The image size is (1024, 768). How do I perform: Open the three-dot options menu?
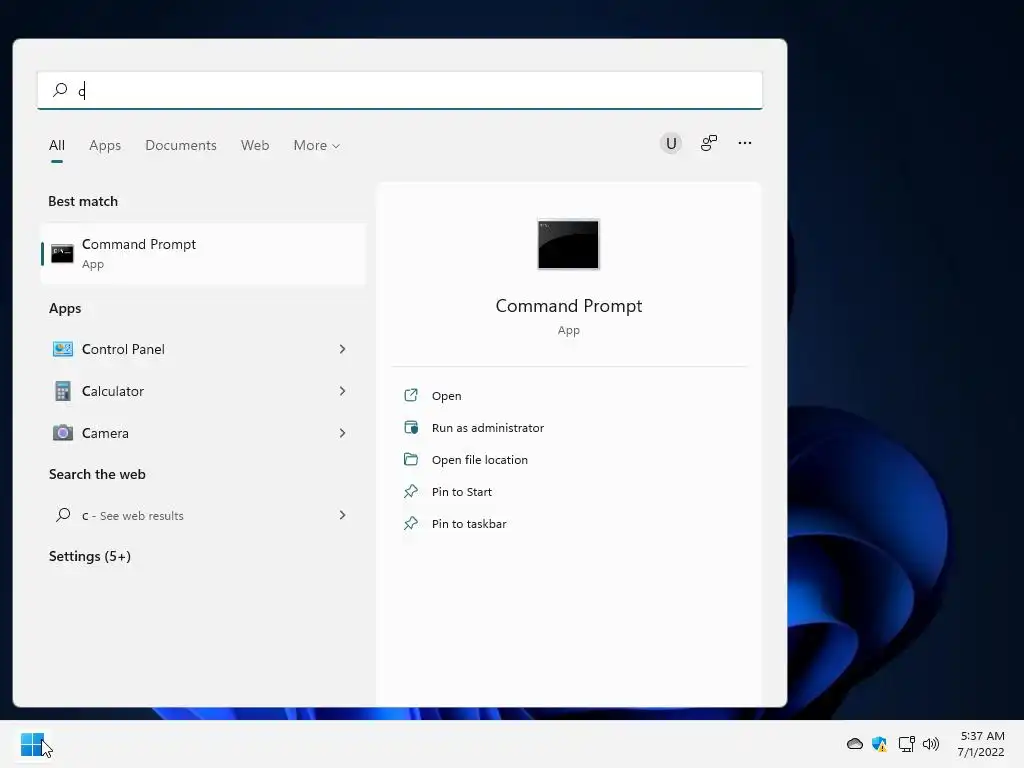click(x=744, y=143)
